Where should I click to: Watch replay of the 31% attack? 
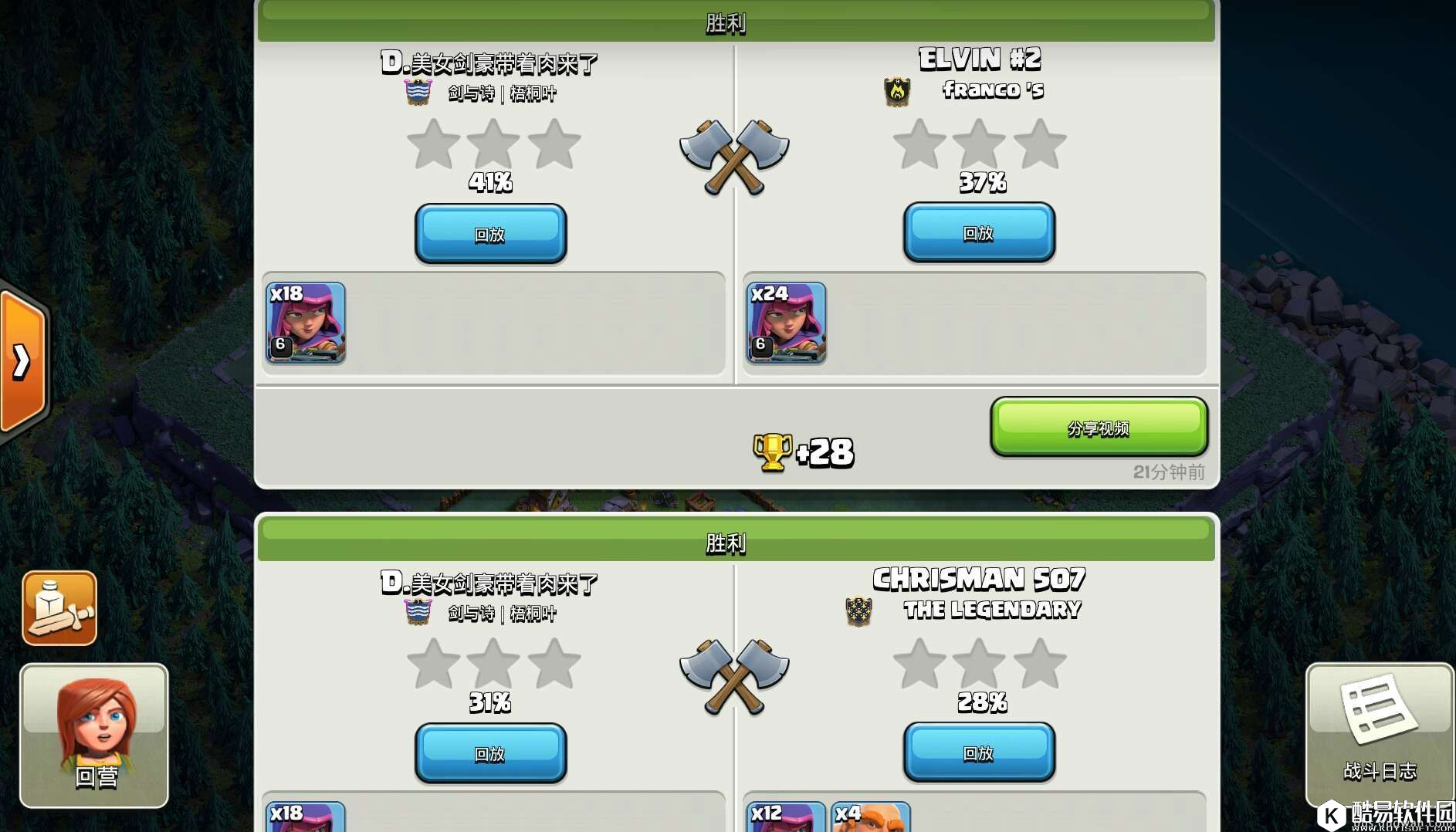491,753
